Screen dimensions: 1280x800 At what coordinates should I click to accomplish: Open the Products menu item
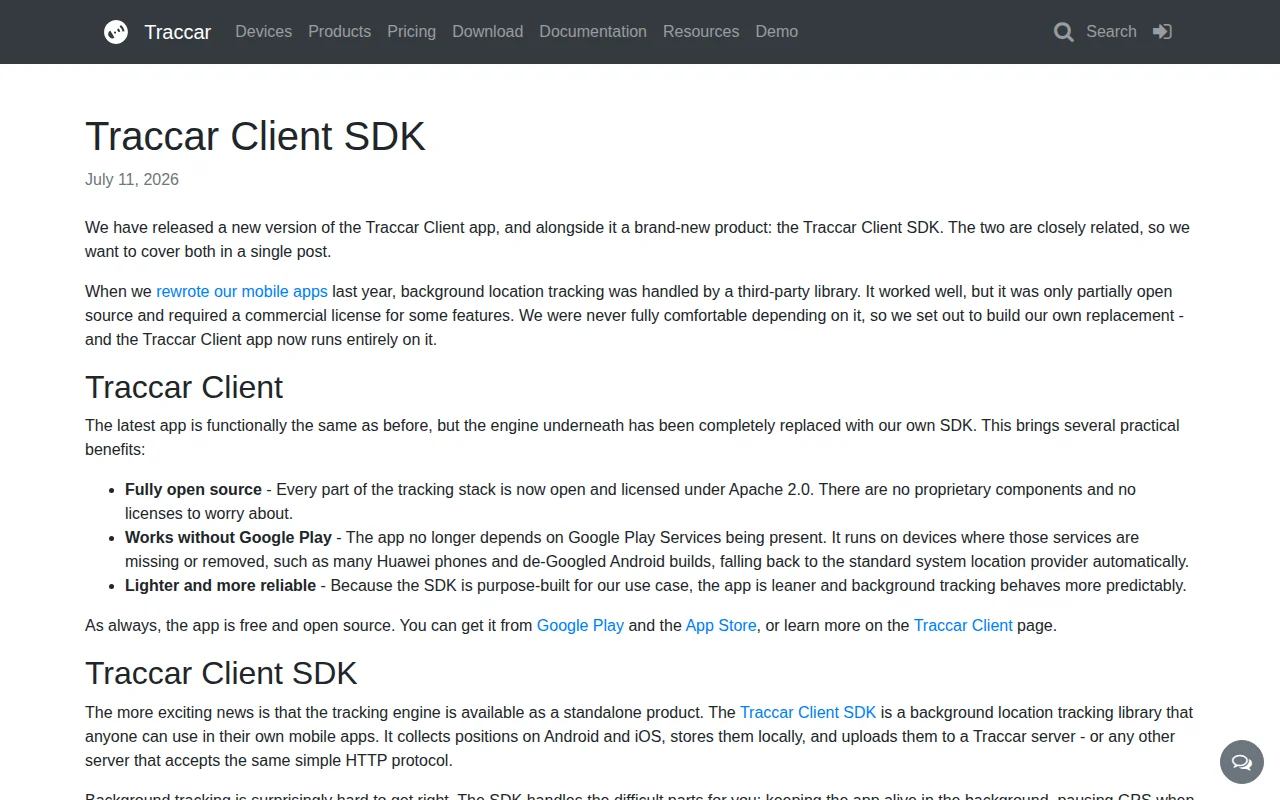[340, 32]
